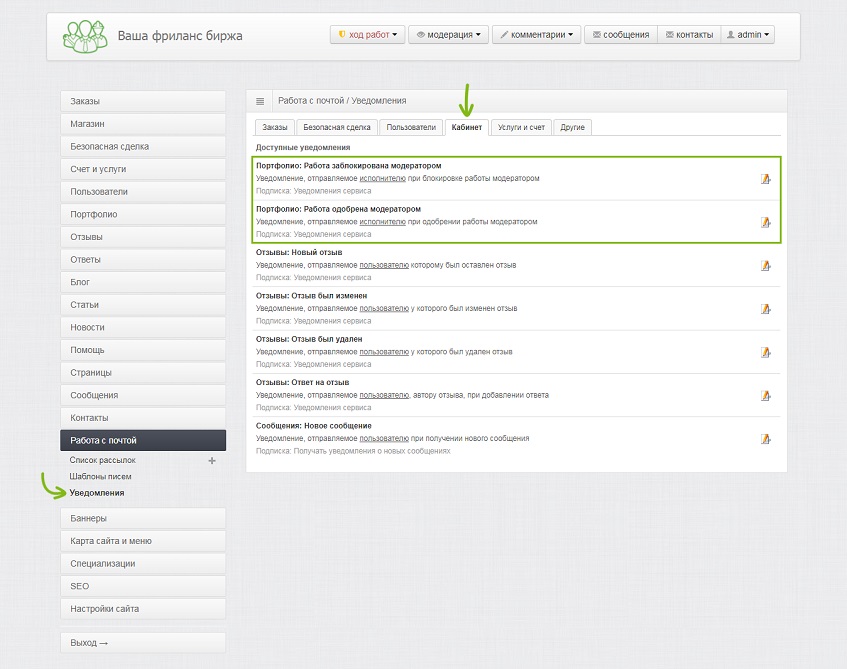Click 'Подписка: Получать уведомления о новых сообщениях'

pos(353,451)
